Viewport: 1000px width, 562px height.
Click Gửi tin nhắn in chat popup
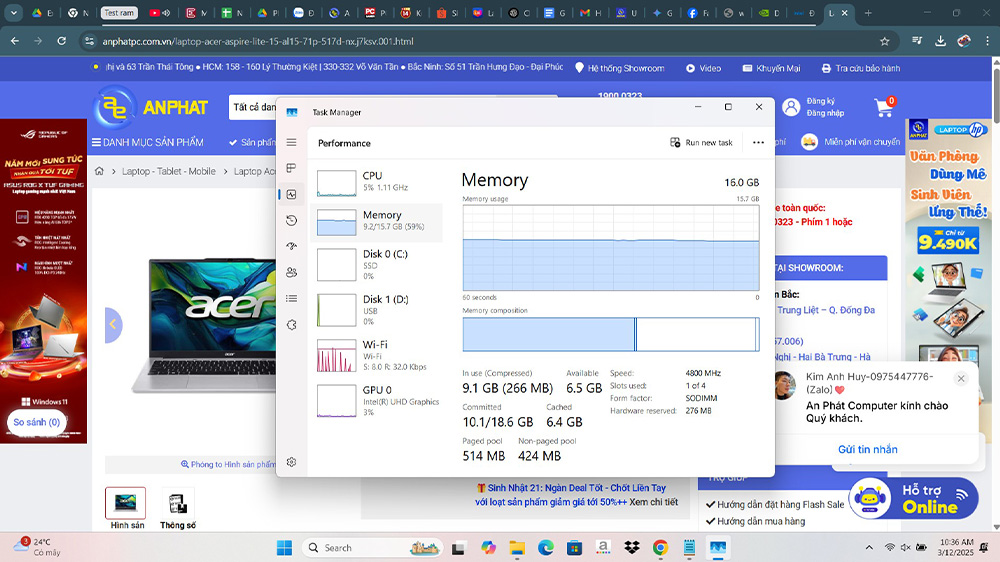click(x=867, y=449)
